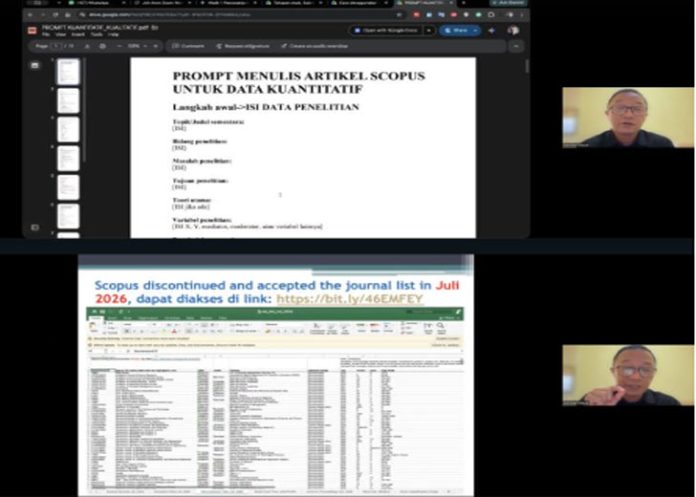Click the blue Share button
The image size is (696, 497).
(455, 30)
